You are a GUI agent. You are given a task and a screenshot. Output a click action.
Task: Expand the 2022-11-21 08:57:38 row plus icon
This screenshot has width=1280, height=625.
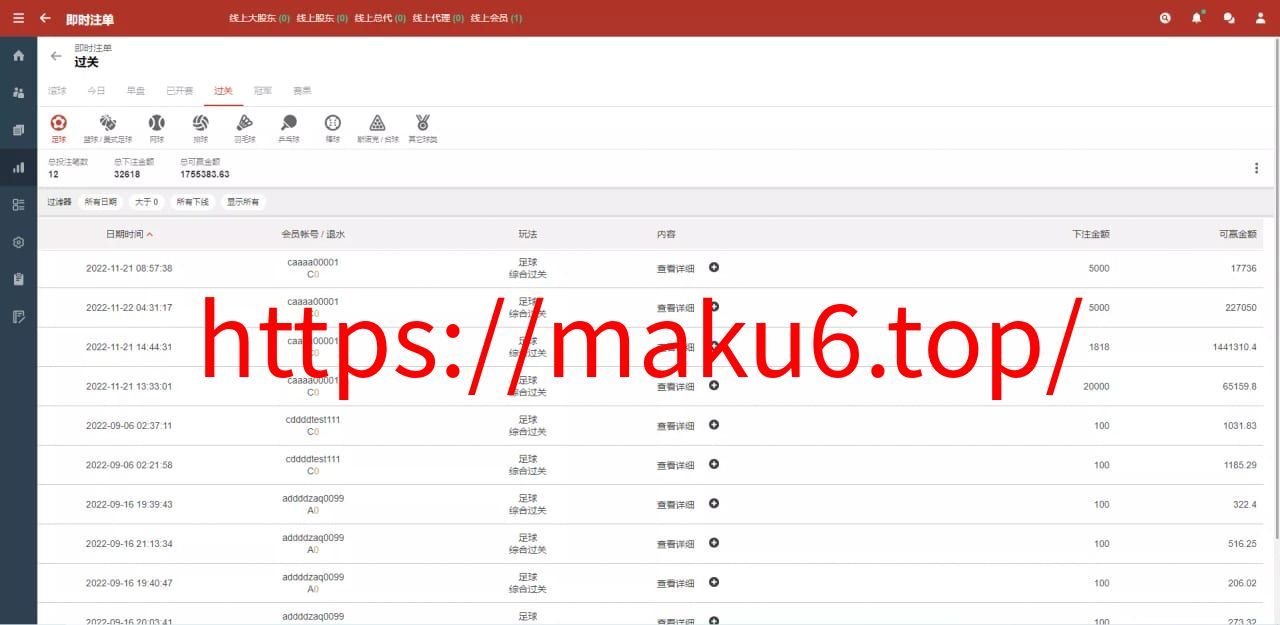click(714, 267)
